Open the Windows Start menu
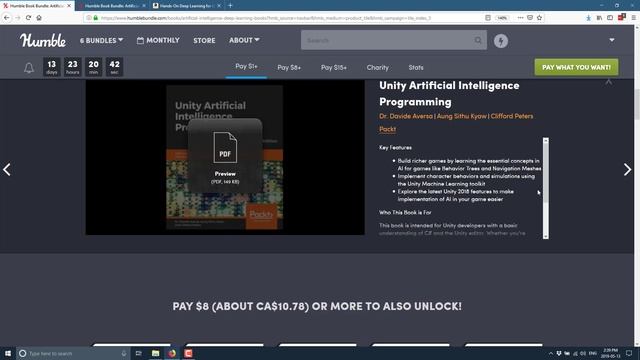The height and width of the screenshot is (360, 640). (x=8, y=353)
